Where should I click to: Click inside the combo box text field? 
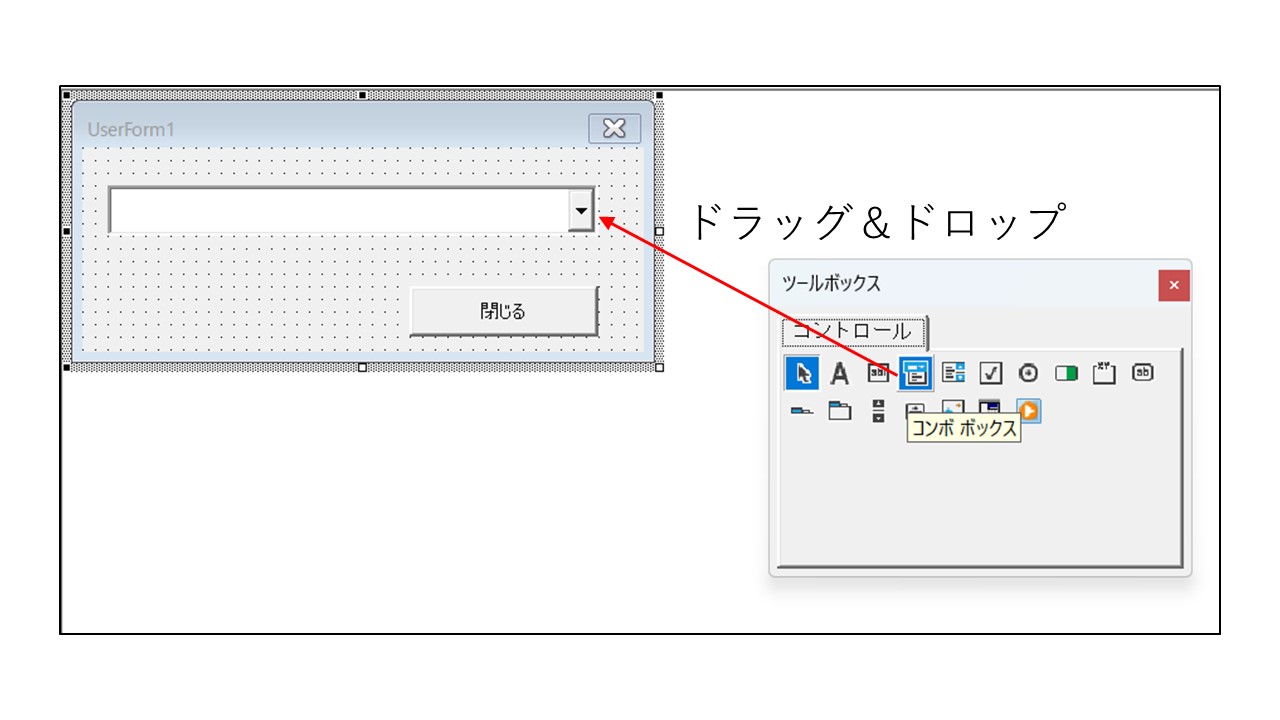click(x=339, y=210)
